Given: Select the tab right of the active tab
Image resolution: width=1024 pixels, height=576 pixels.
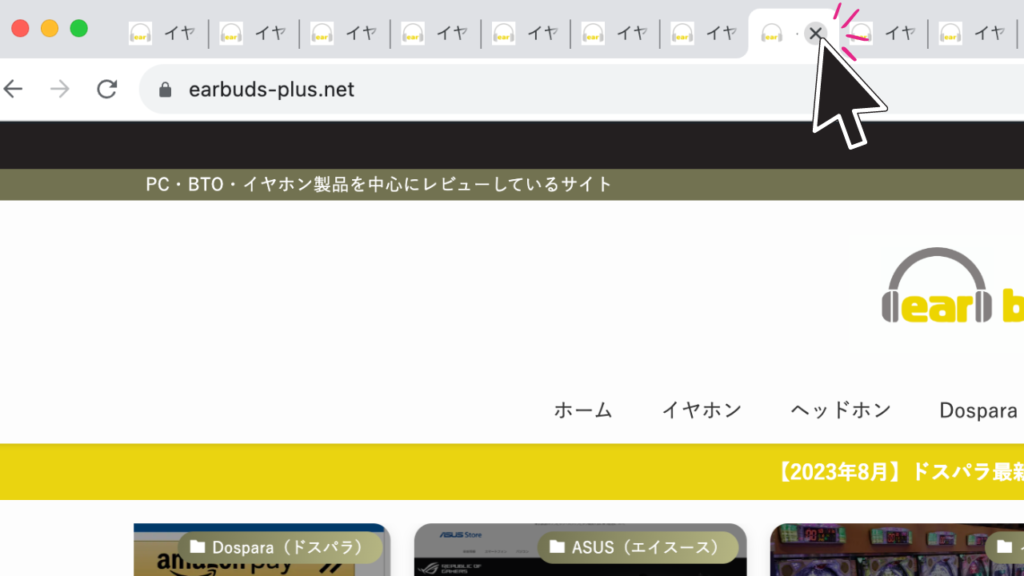Looking at the screenshot, I should click(x=885, y=33).
